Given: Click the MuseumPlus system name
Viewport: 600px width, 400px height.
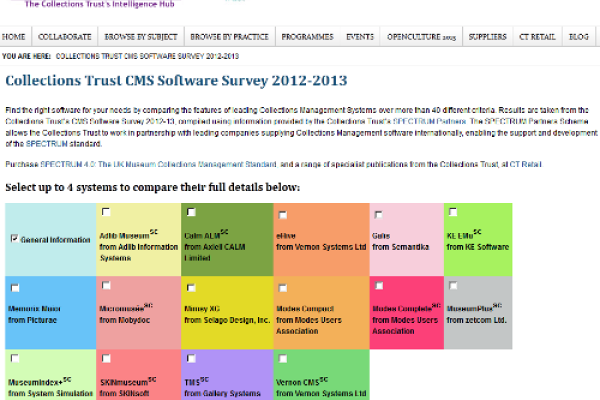Looking at the screenshot, I should click(470, 309).
